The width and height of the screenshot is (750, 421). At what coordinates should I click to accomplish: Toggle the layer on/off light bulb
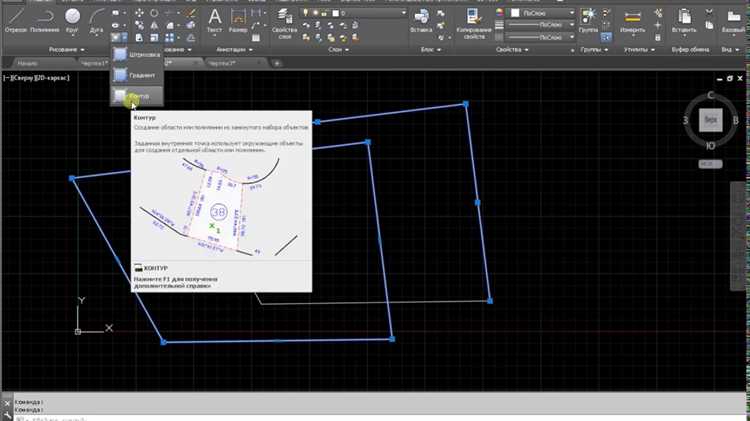pyautogui.click(x=306, y=13)
